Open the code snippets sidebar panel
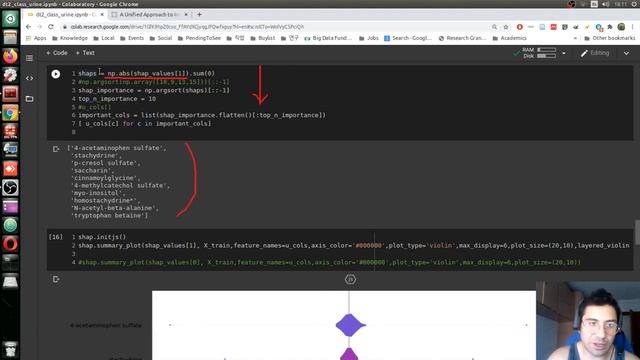This screenshot has height=360, width=640. point(29,78)
